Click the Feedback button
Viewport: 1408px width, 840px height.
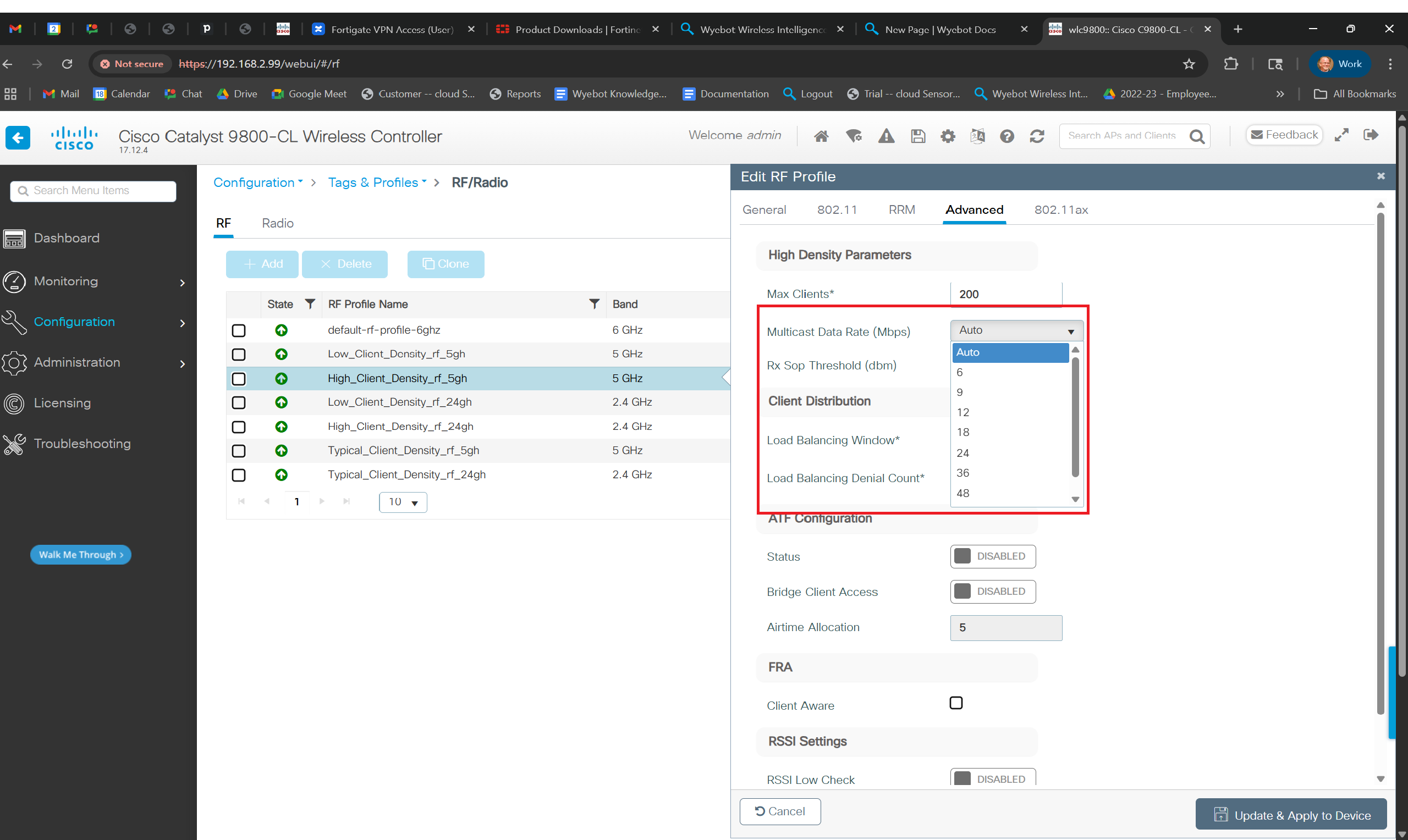click(1284, 135)
